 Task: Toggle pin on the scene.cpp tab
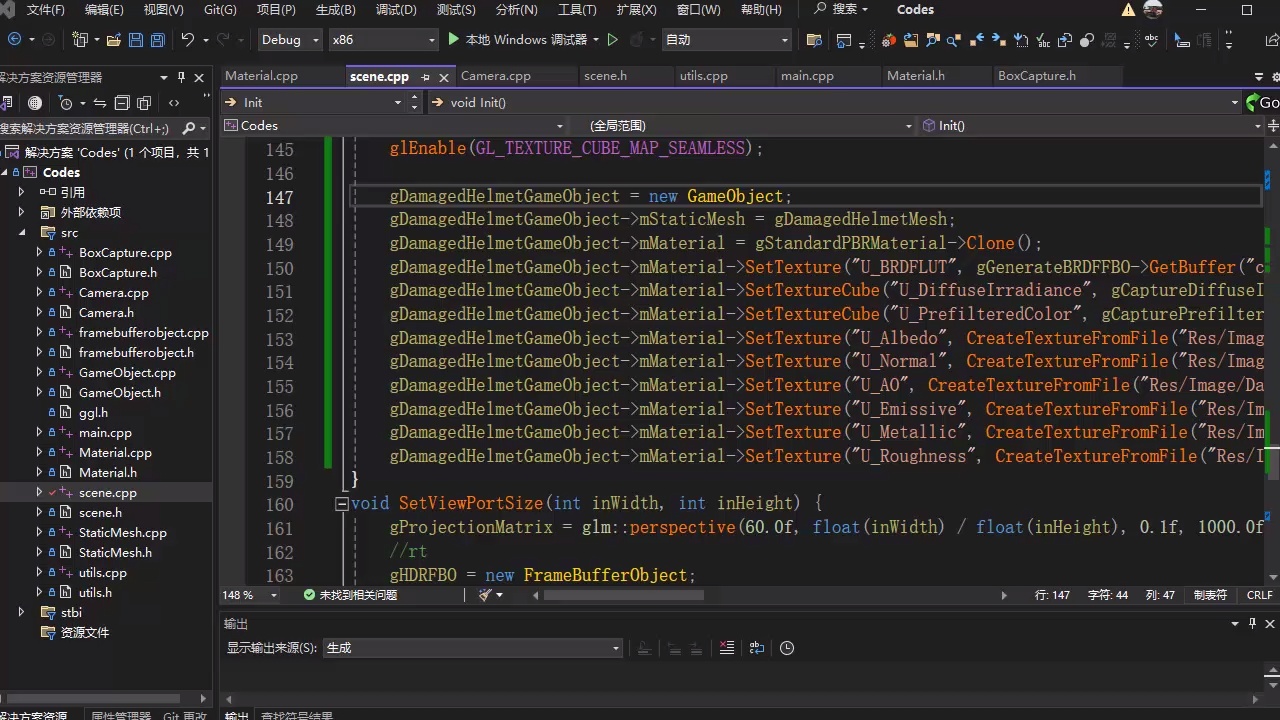(x=425, y=77)
